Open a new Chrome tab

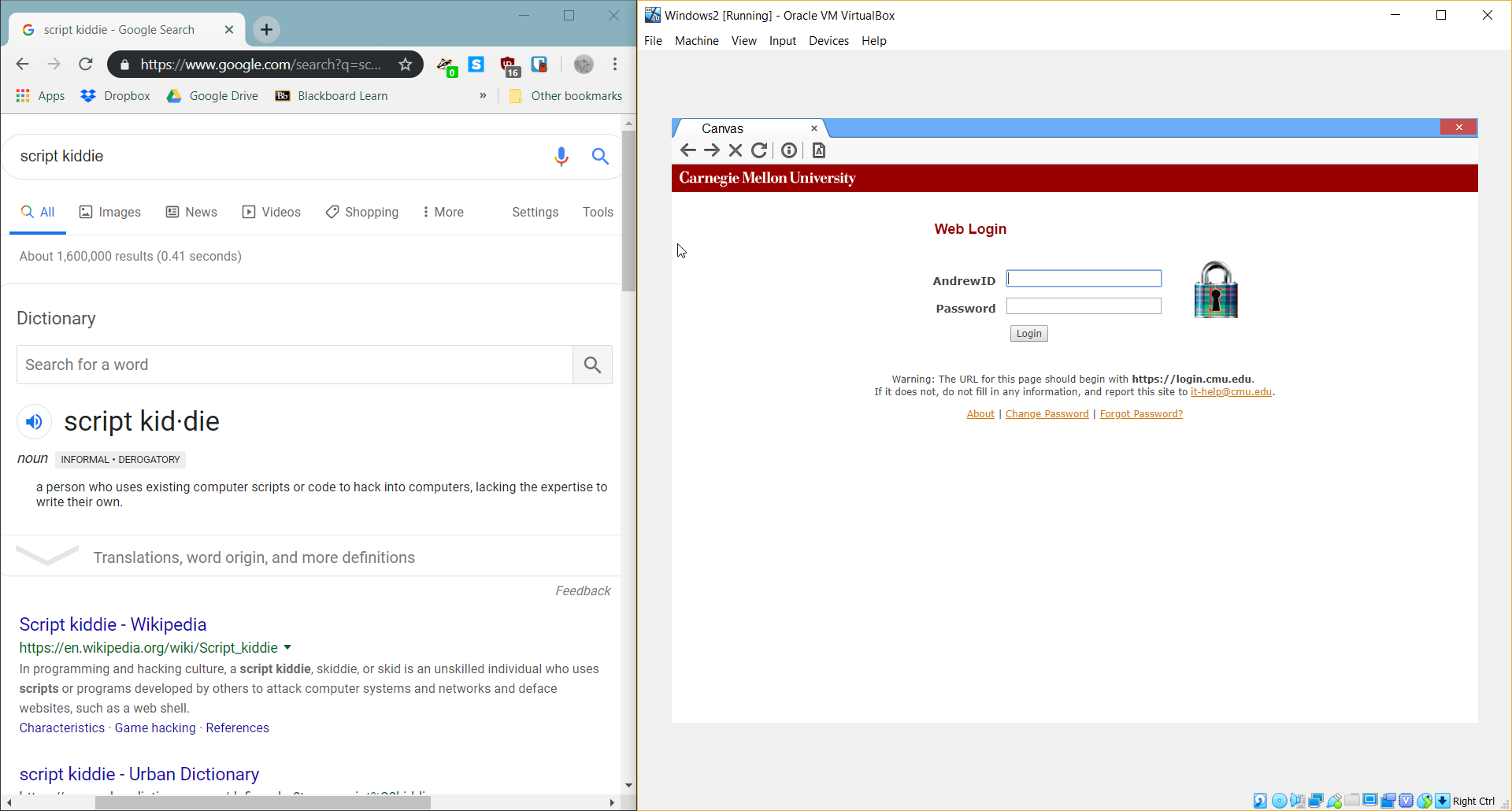(x=267, y=30)
